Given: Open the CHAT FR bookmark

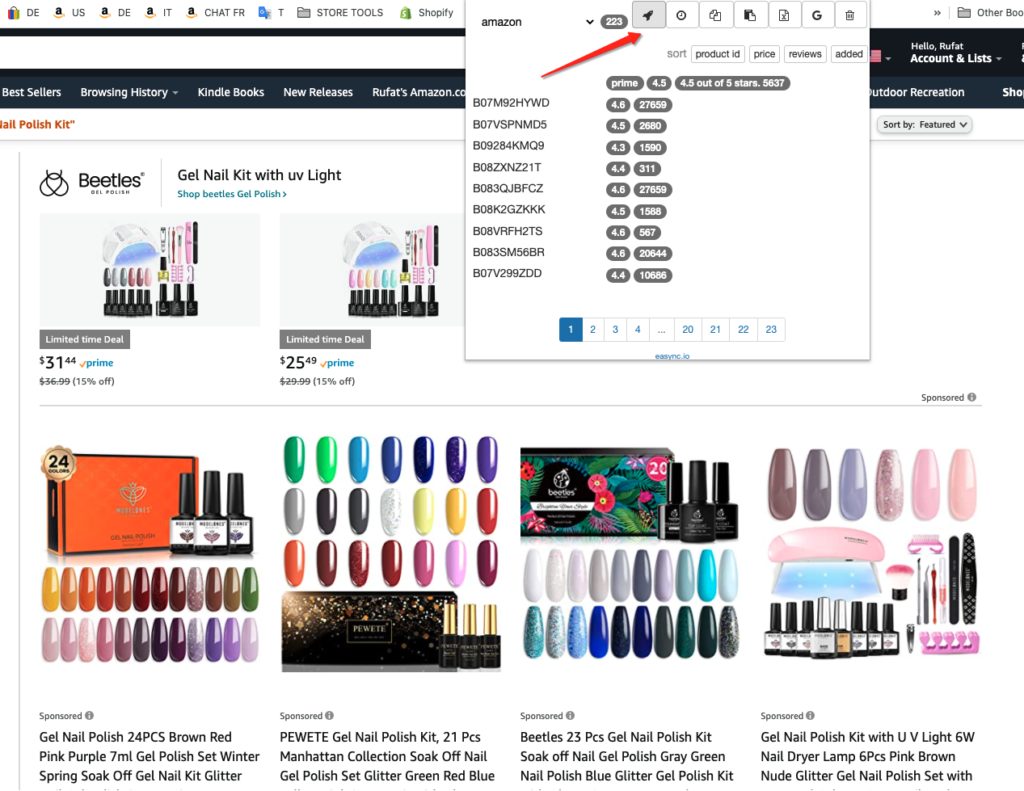Looking at the screenshot, I should [215, 12].
